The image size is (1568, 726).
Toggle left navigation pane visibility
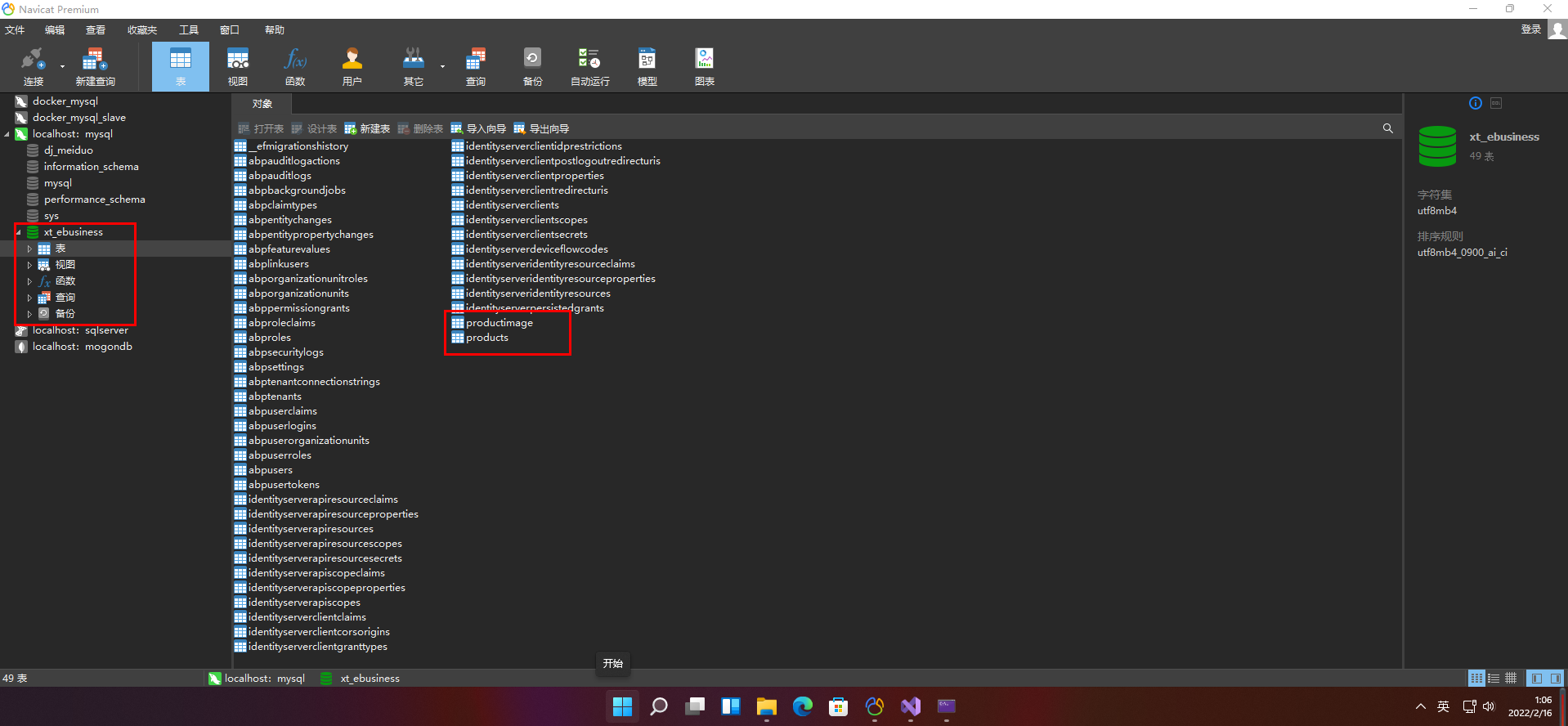coord(1536,678)
